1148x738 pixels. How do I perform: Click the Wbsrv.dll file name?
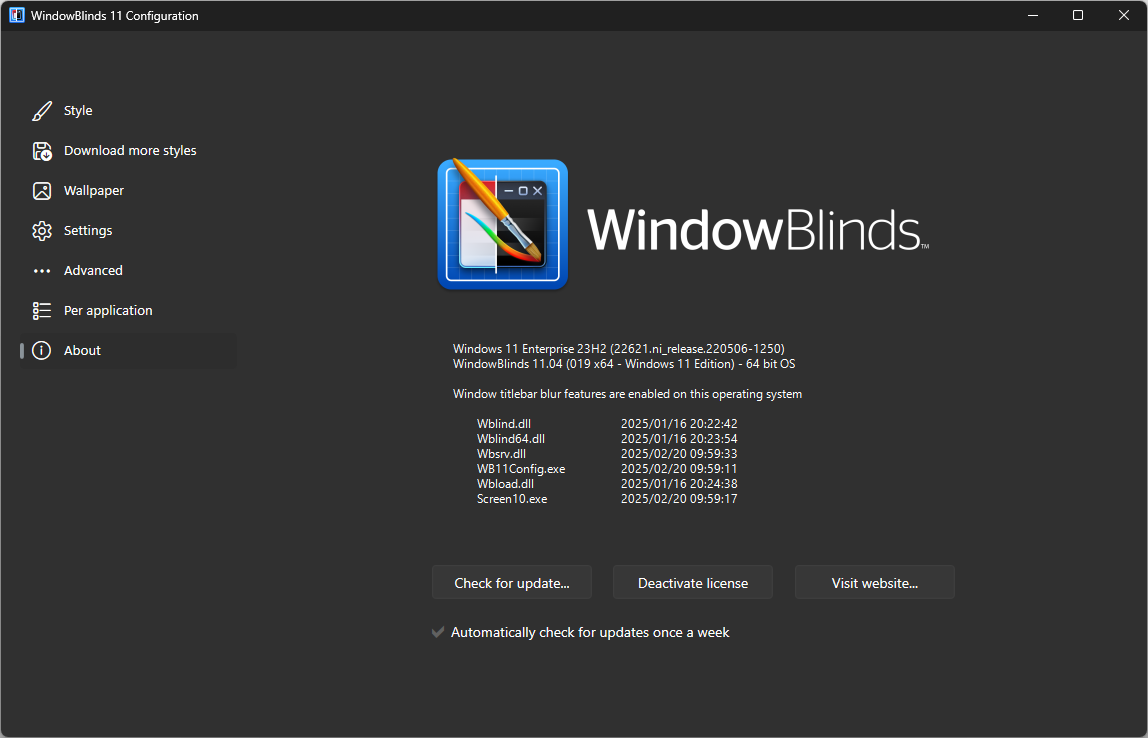pos(502,454)
